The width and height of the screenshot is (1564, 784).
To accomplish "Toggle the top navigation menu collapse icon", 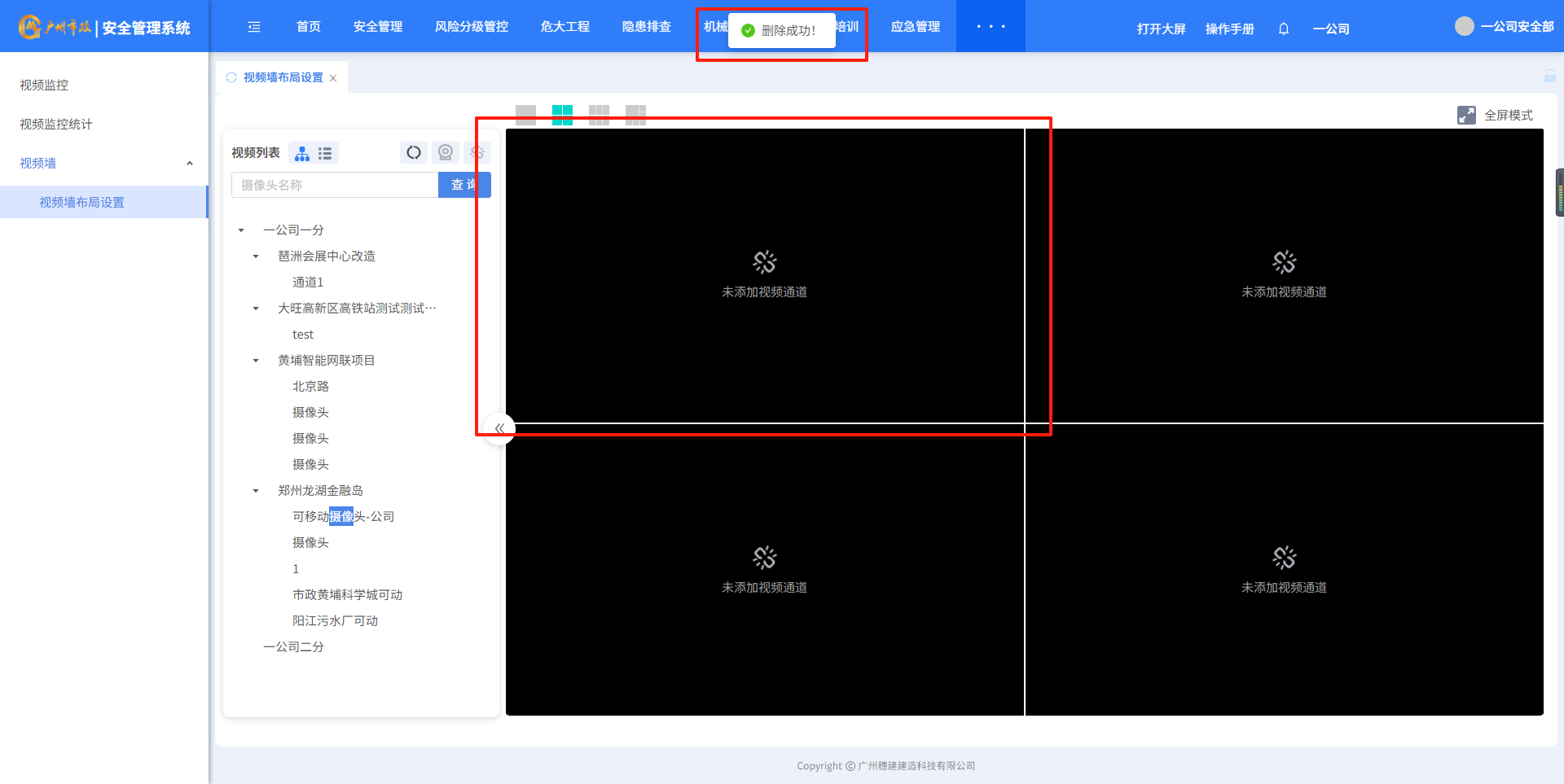I will click(x=254, y=27).
